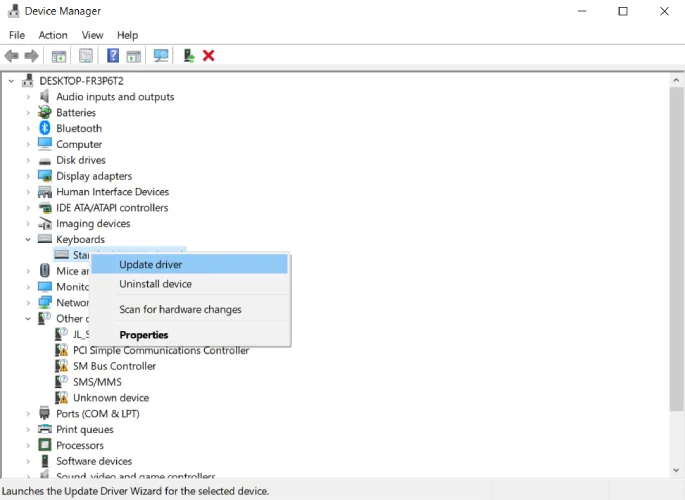Expand the Ports (COM & LPT) node
Screen dimensions: 685x500
coord(29,414)
